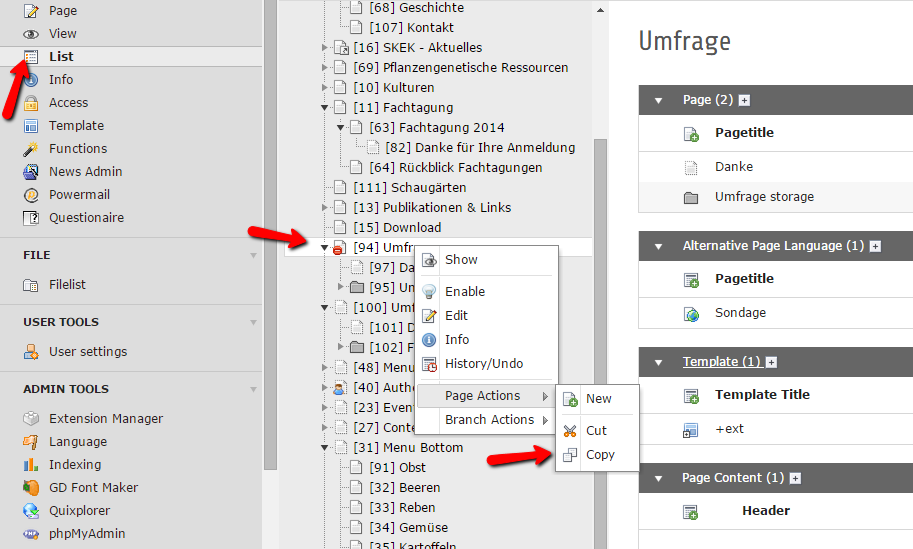The image size is (913, 549).
Task: Collapse the [11] Fachtagung tree branch
Action: click(325, 108)
